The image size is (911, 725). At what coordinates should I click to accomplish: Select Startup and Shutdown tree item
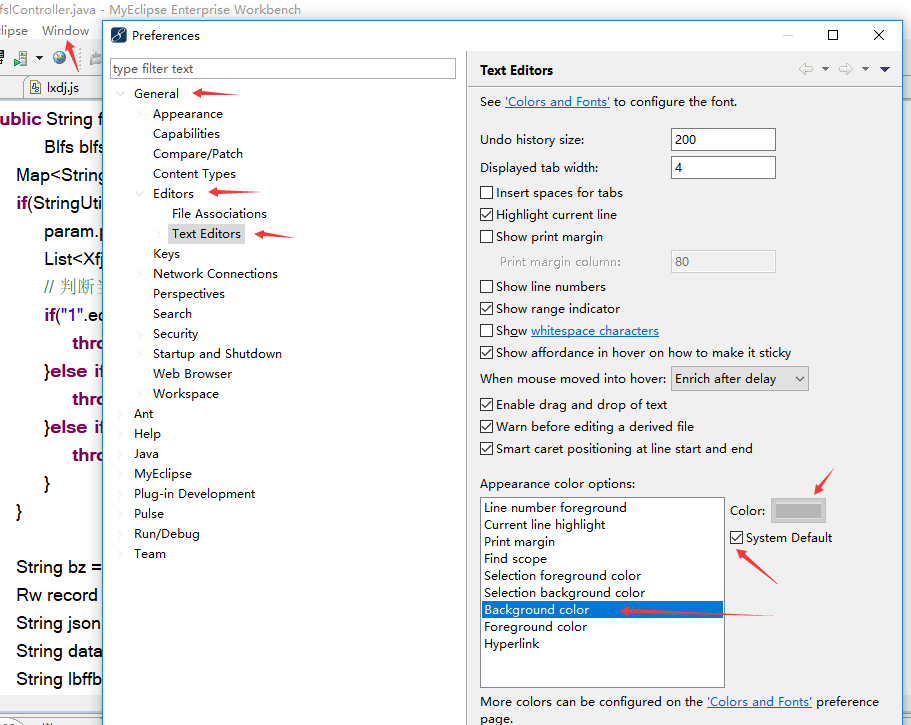(x=217, y=354)
